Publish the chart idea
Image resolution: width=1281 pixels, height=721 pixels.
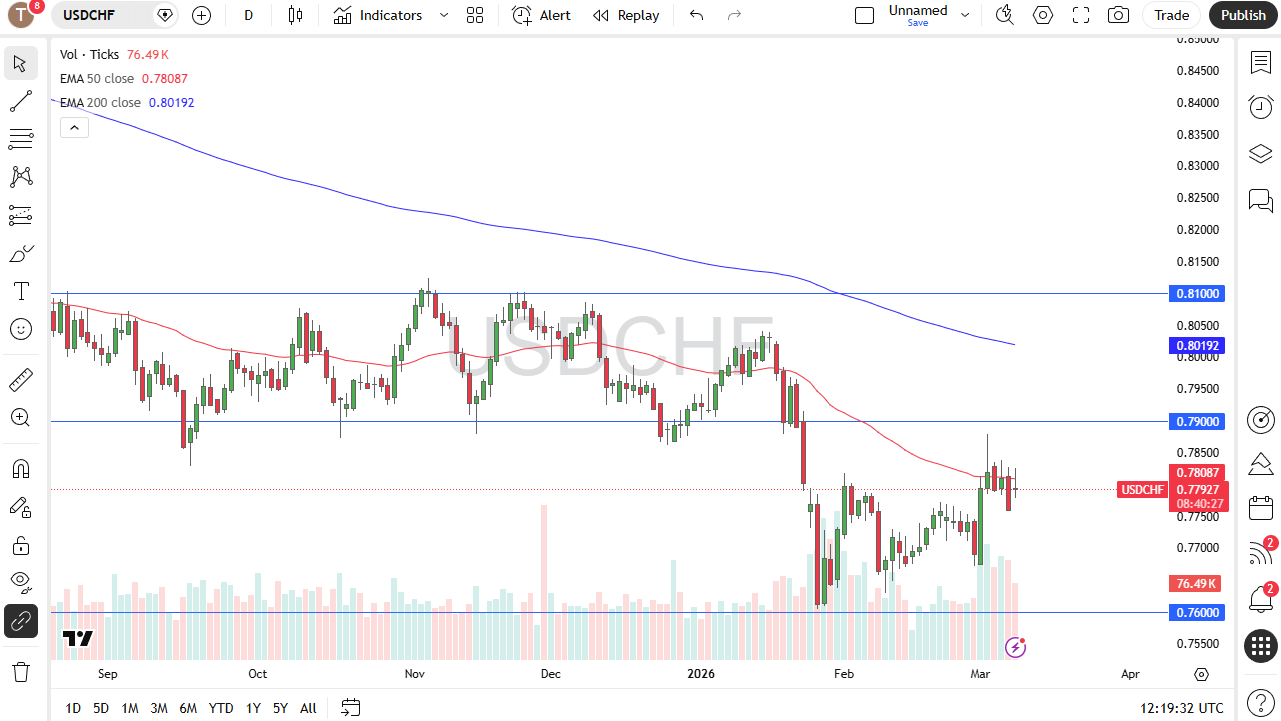click(1243, 15)
